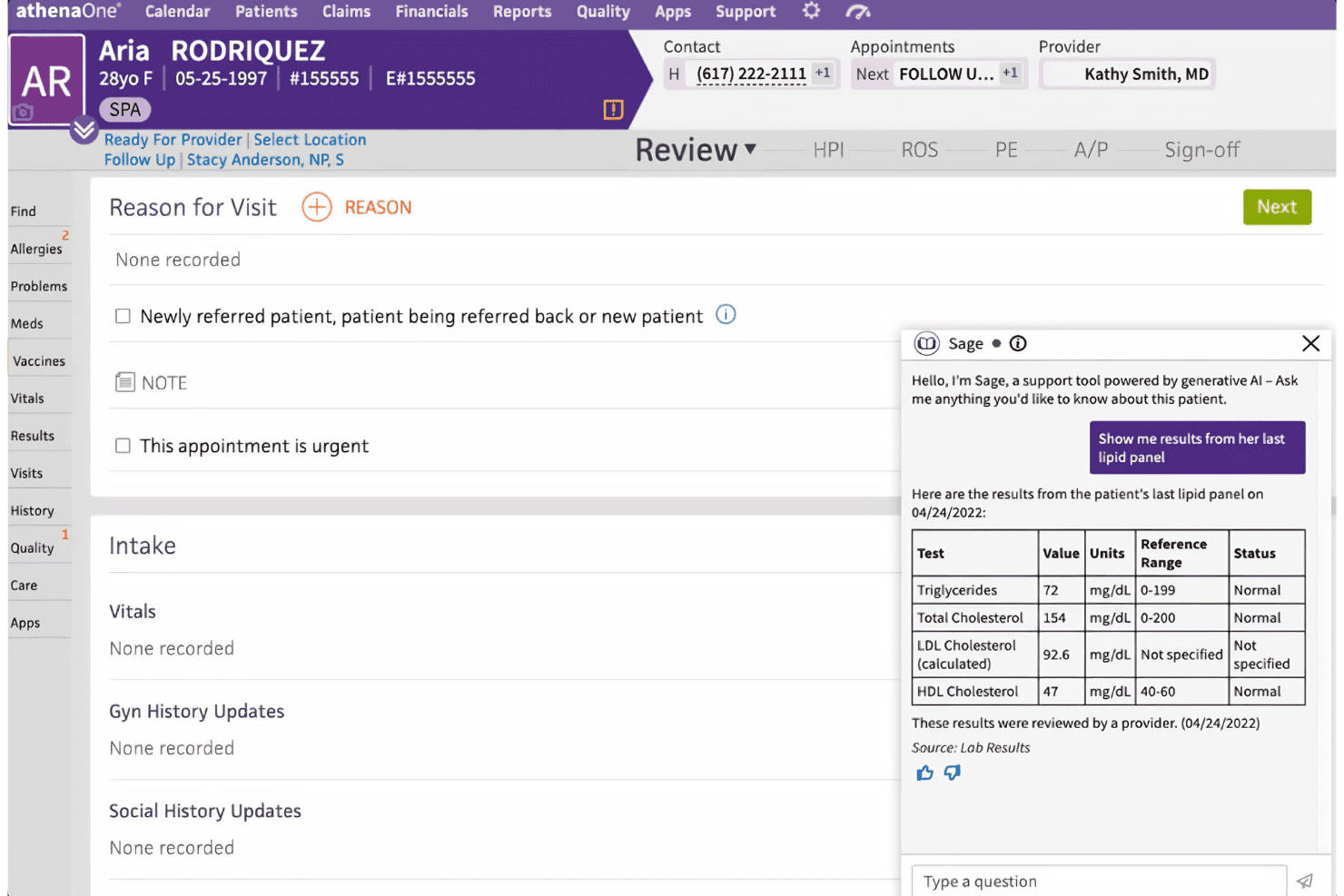
Task: Click the speedometer dashboard icon in top bar
Action: tap(857, 12)
